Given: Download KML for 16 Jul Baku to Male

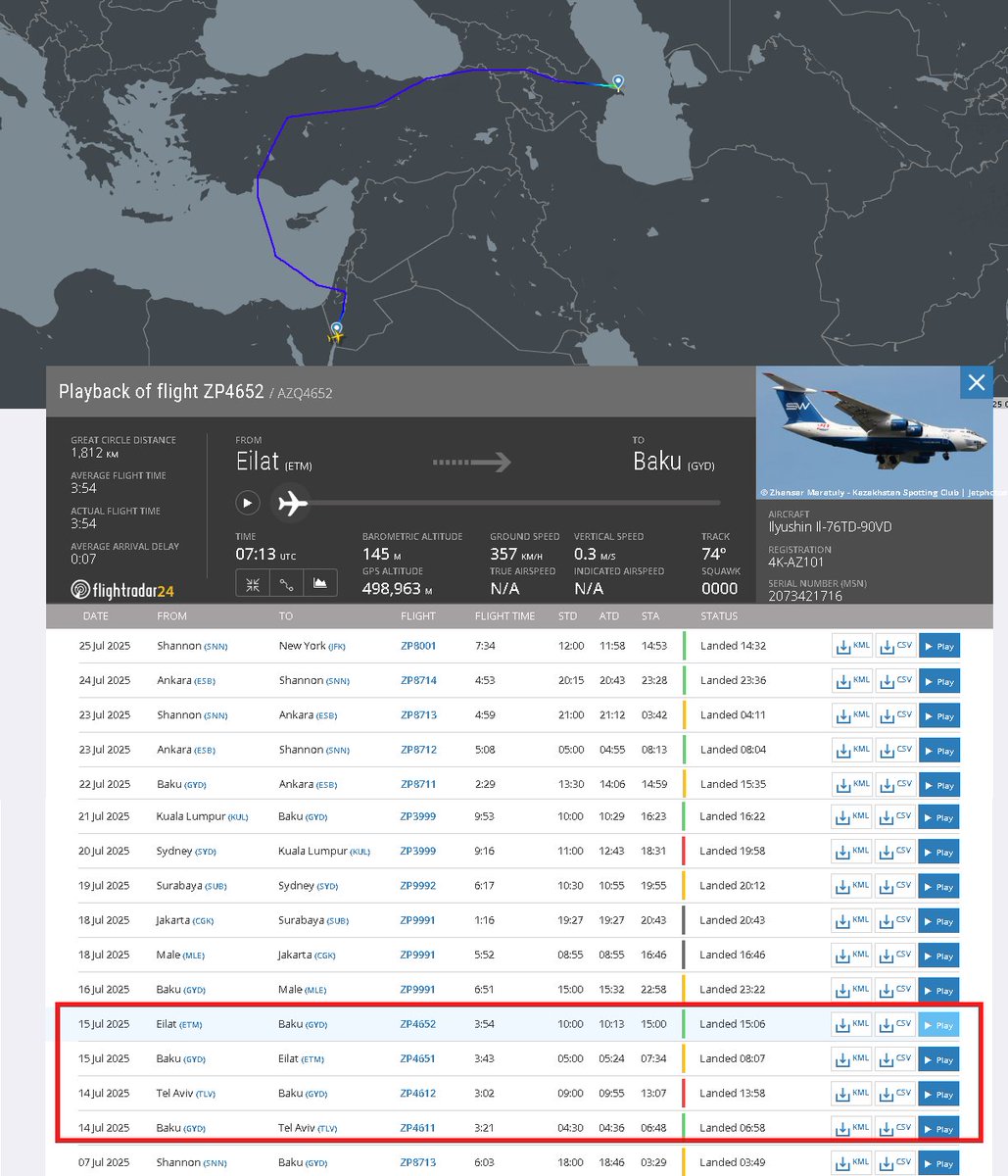Looking at the screenshot, I should (x=851, y=990).
